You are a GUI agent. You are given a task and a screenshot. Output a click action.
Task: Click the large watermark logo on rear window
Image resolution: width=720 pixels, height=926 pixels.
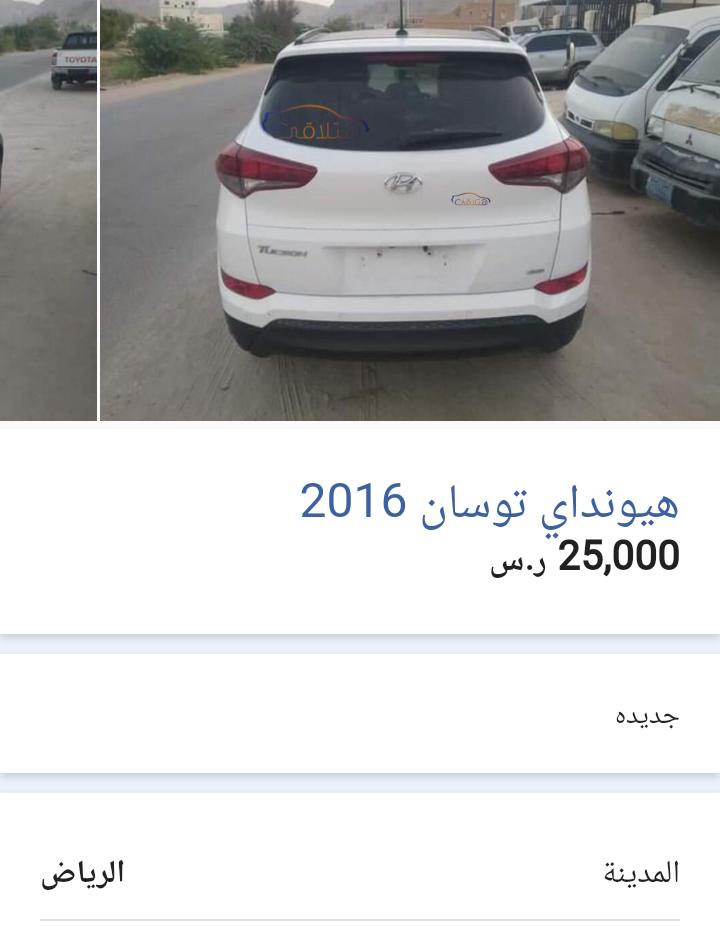[x=316, y=123]
